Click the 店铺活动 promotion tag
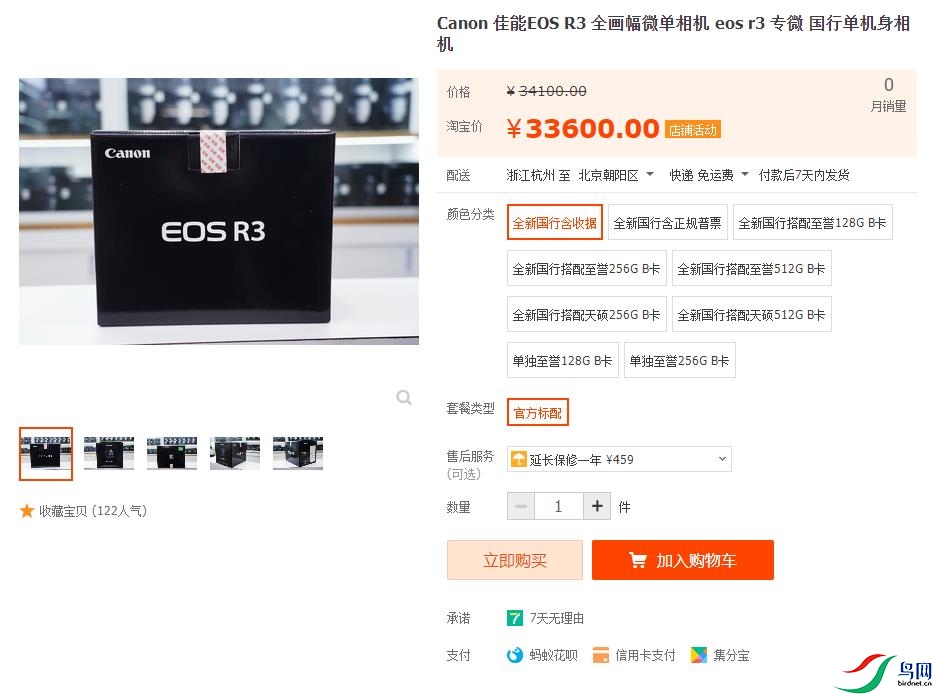Image resolution: width=937 pixels, height=699 pixels. [693, 130]
